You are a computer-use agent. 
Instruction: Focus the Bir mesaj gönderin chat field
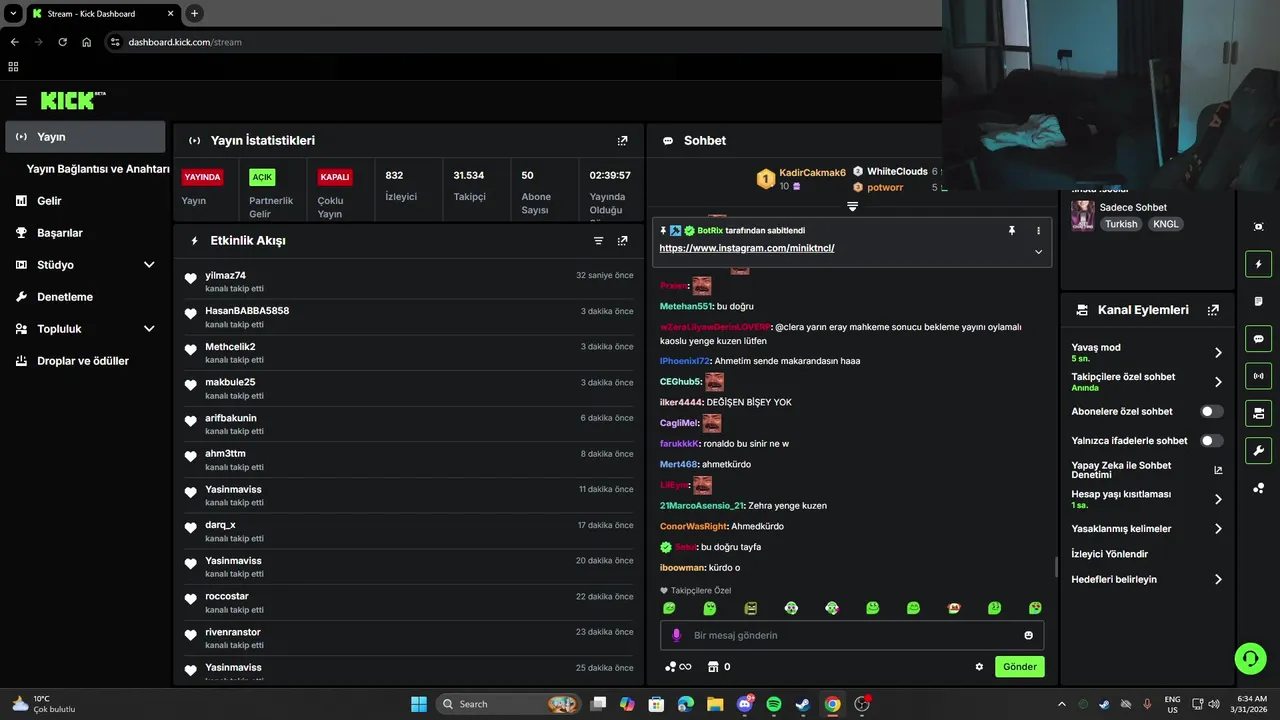pos(852,635)
